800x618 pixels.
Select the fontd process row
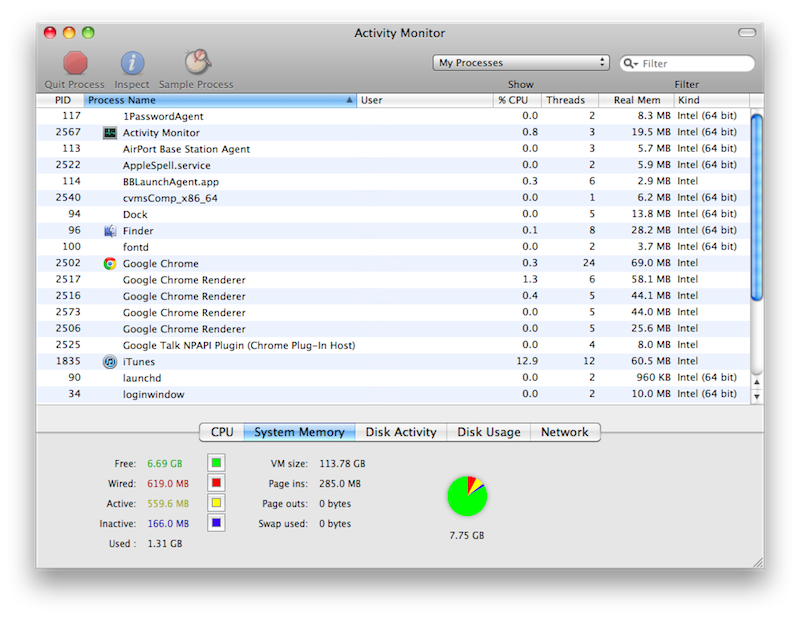(x=393, y=247)
